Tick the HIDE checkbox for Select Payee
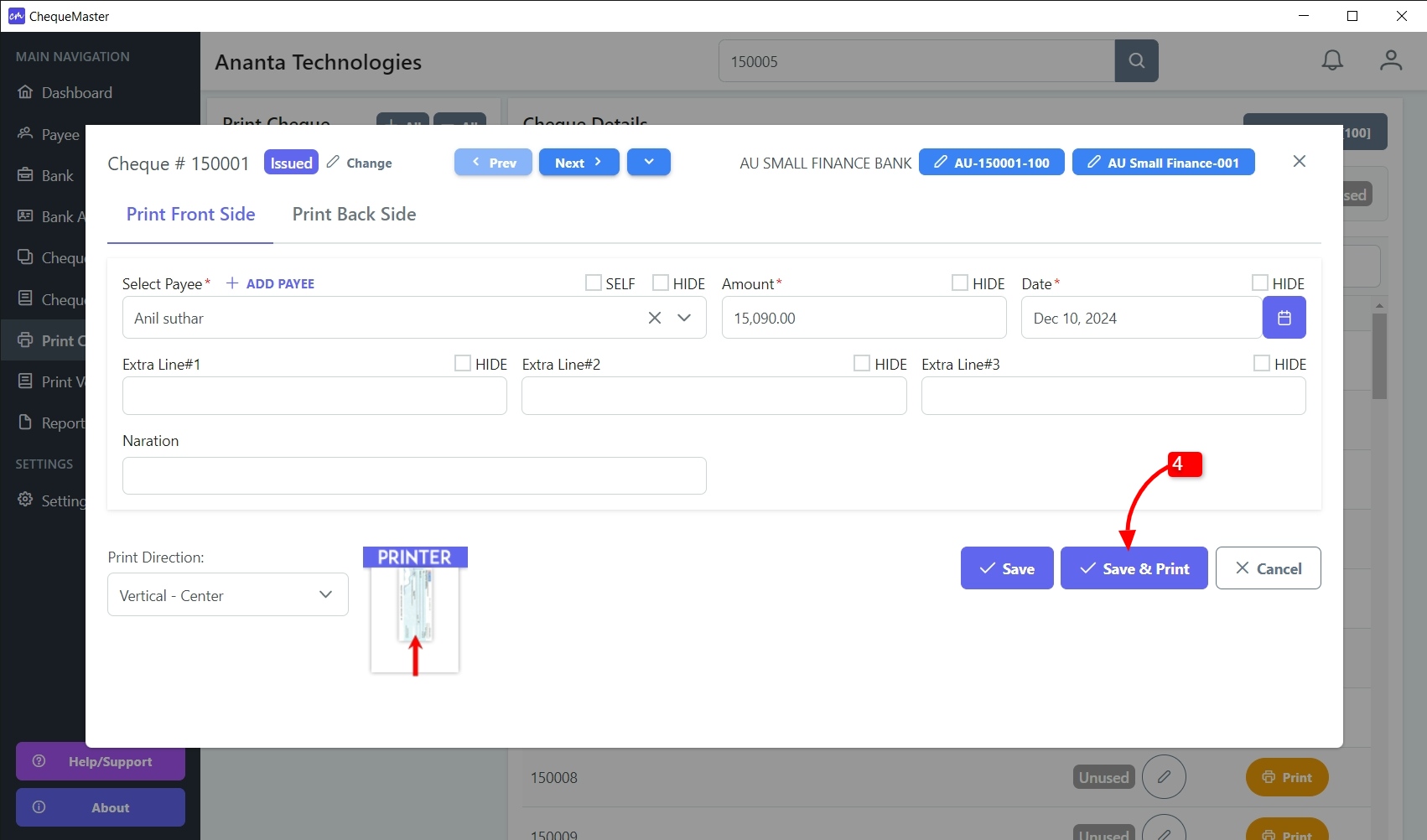Viewport: 1427px width, 840px height. pos(661,283)
